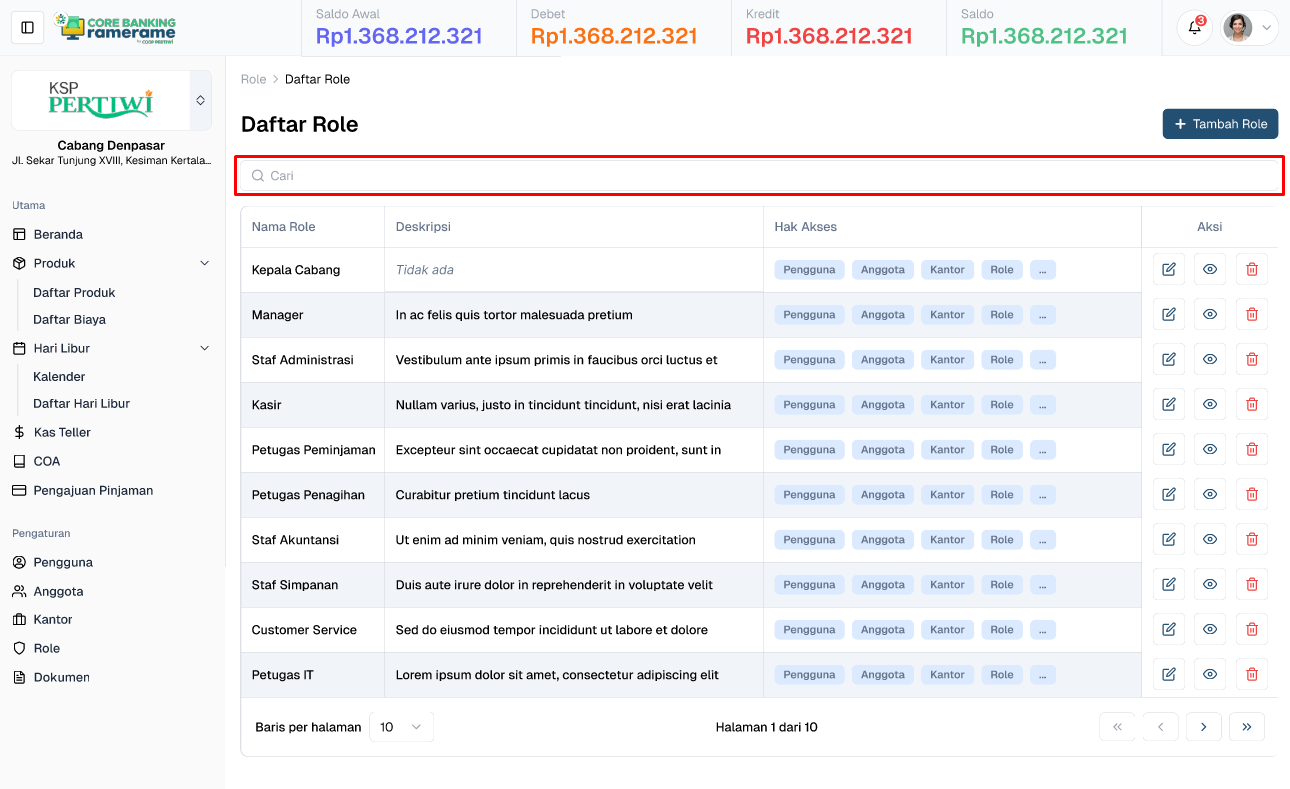
Task: Show Staf Simpanan role with eye icon
Action: pos(1210,585)
